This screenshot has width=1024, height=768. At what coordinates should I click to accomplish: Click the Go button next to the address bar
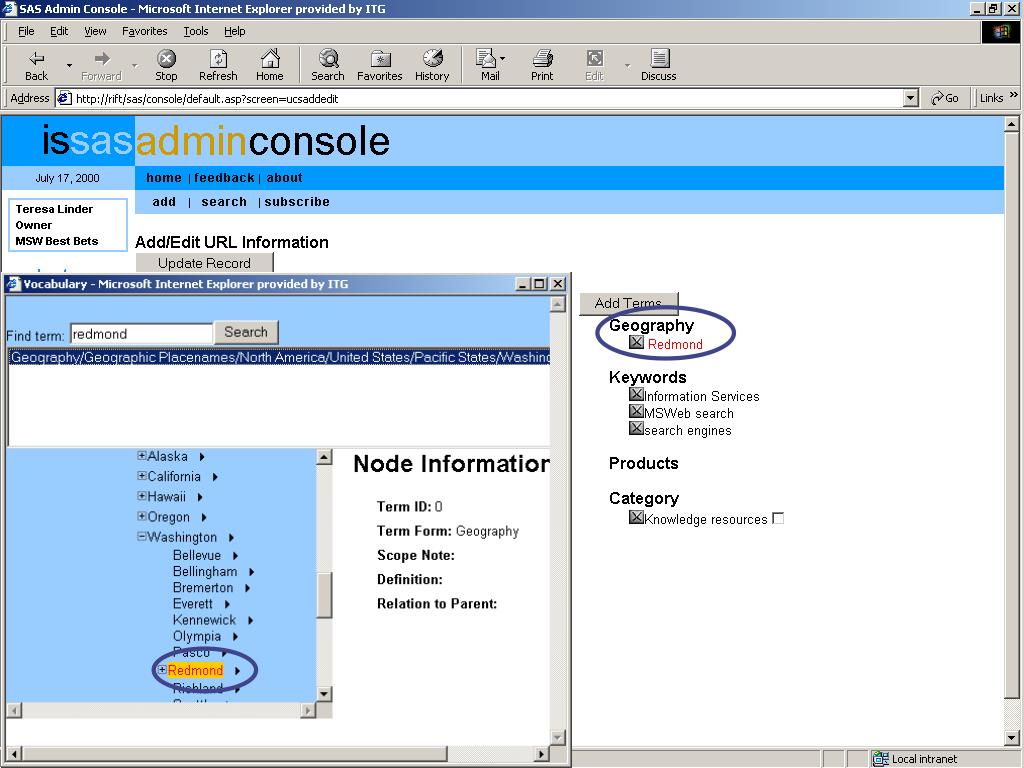tap(944, 98)
